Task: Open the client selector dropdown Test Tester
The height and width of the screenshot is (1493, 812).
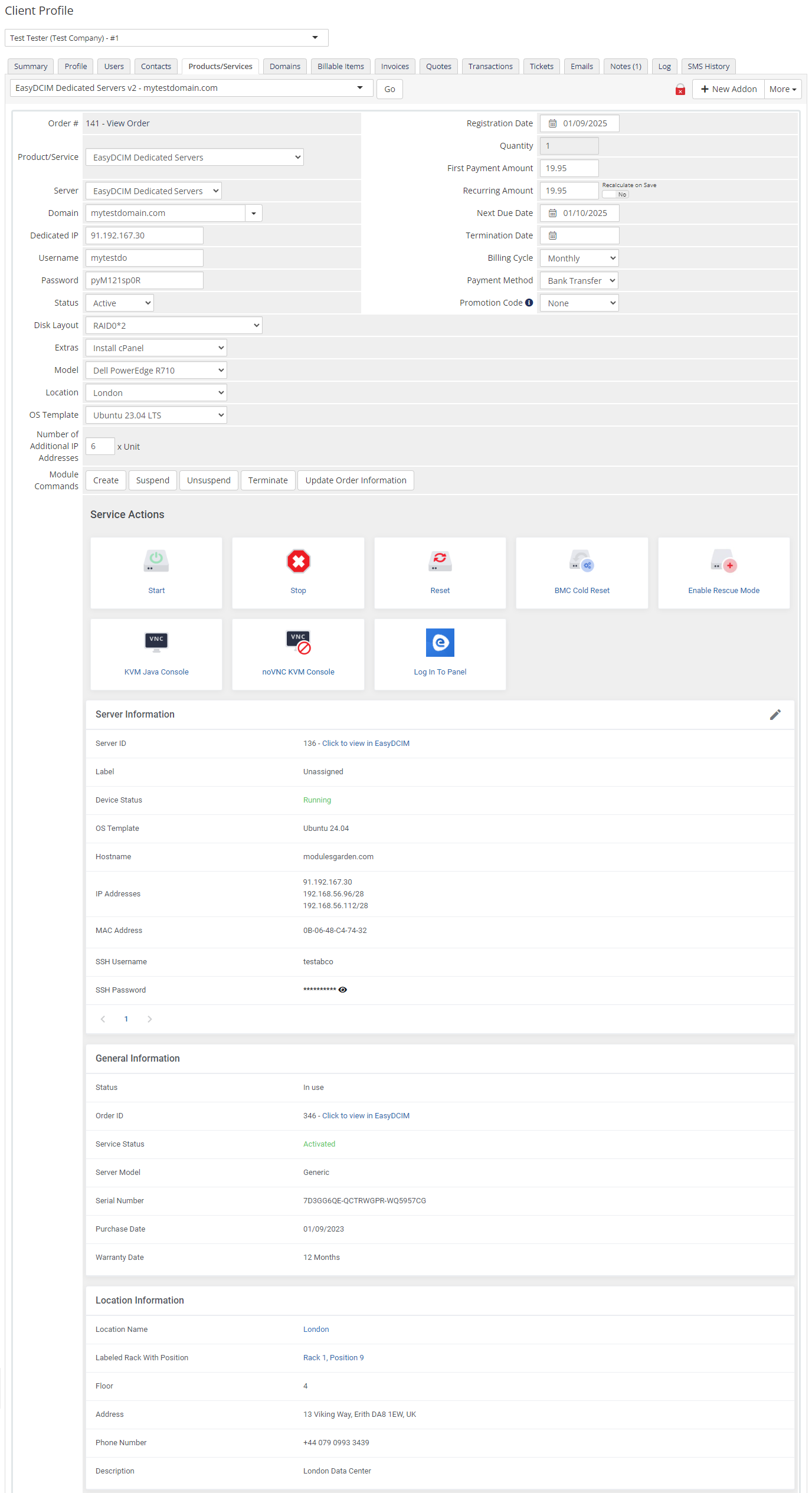Action: click(166, 38)
